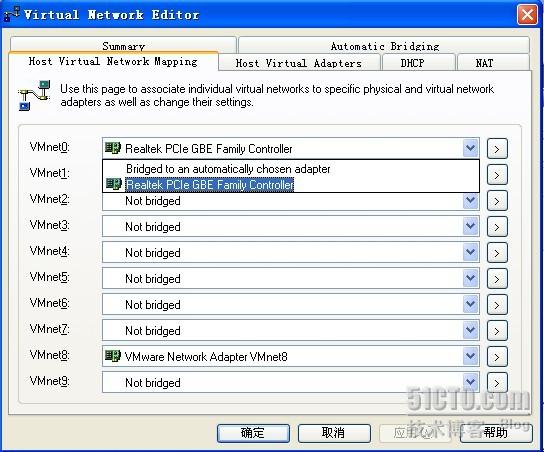Open VMnet2 settings arrow button
Viewport: 544px width, 452px height.
click(497, 201)
